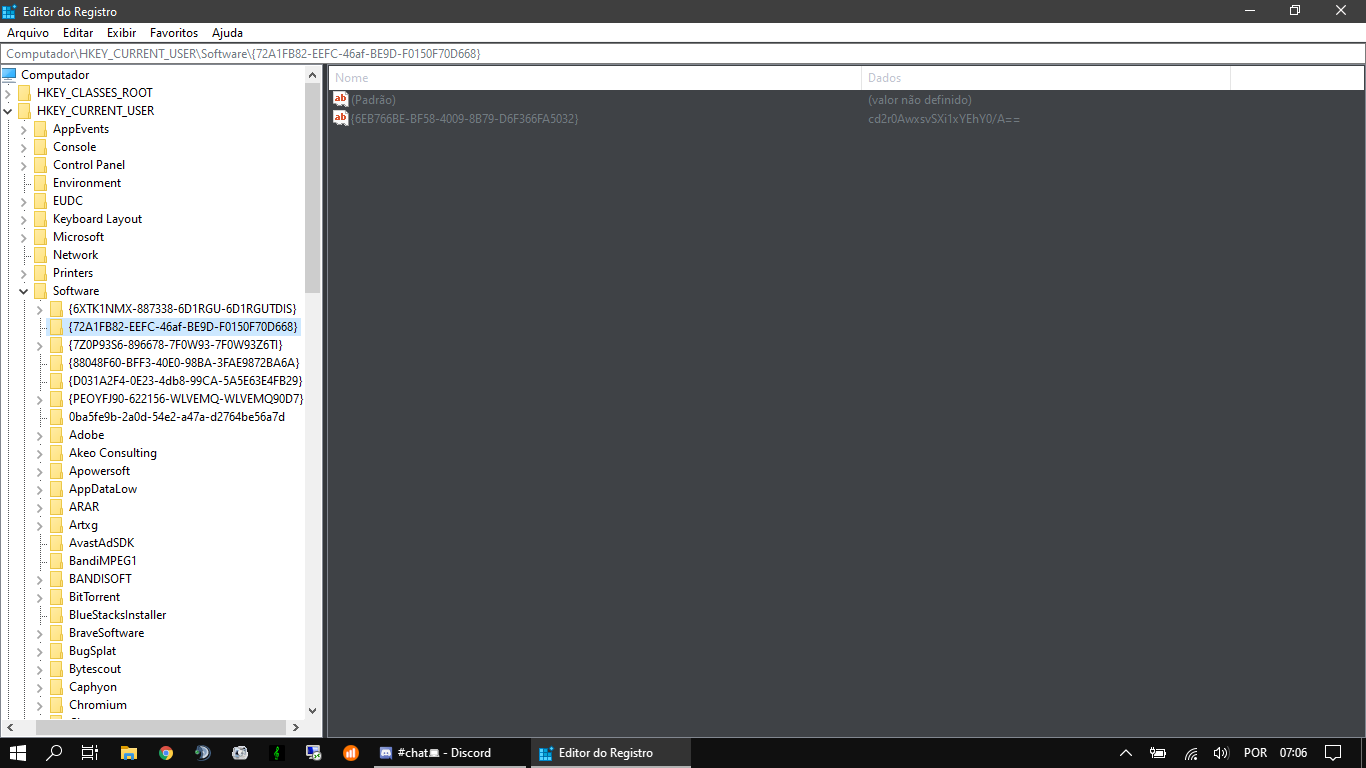The width and height of the screenshot is (1366, 768).
Task: Click the Computador root computer icon
Action: point(10,75)
